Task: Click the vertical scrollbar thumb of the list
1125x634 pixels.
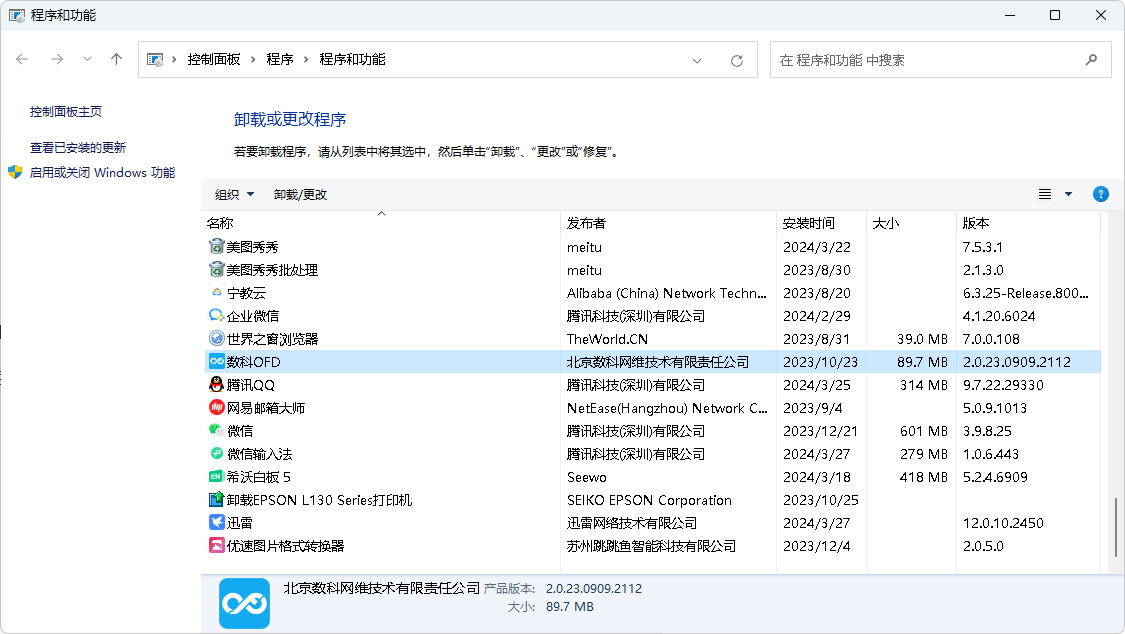Action: pos(1116,527)
